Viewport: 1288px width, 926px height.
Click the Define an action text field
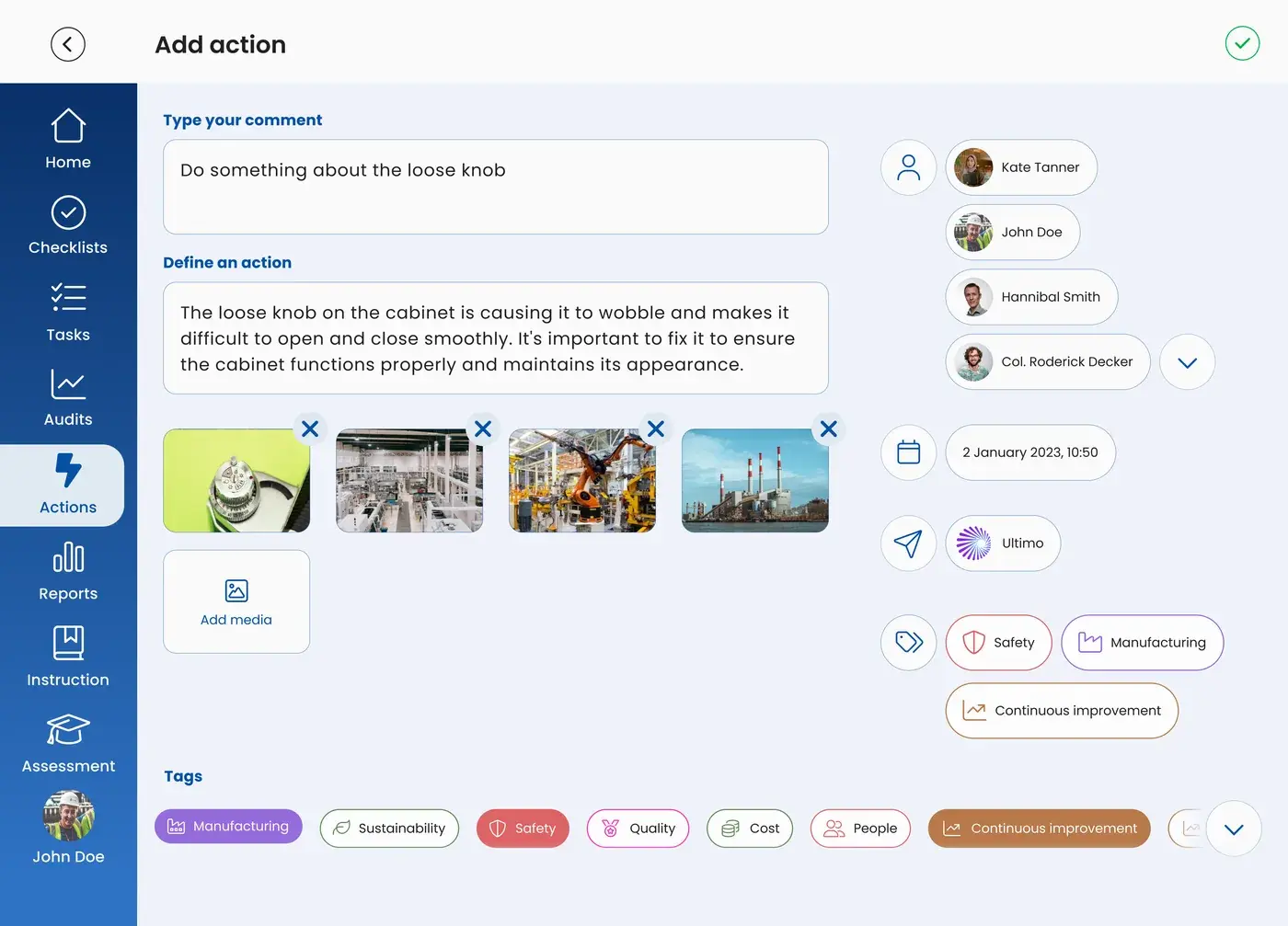(496, 338)
